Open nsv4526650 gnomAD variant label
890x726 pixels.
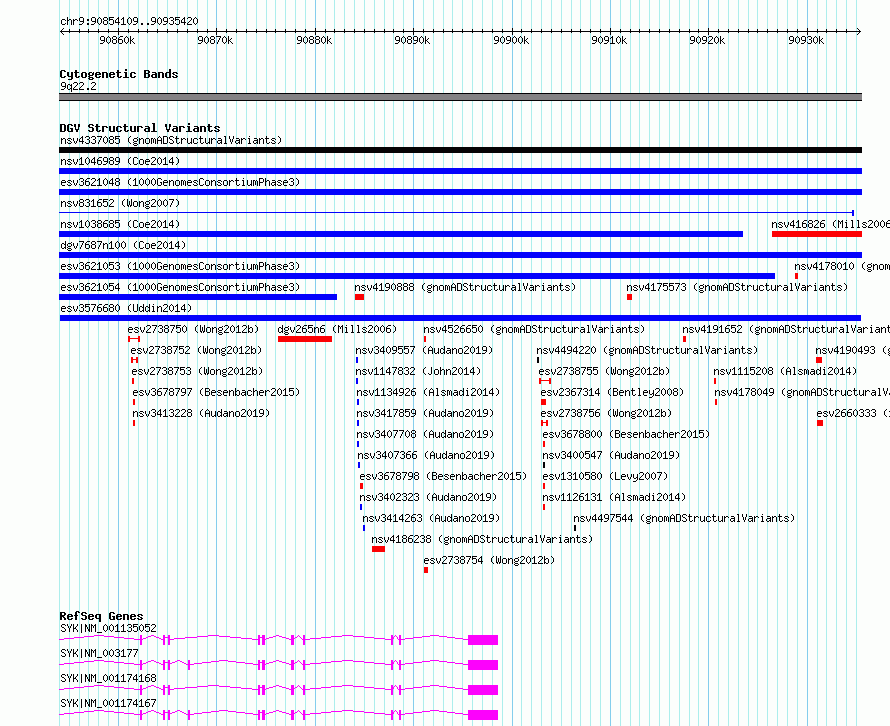pyautogui.click(x=534, y=329)
